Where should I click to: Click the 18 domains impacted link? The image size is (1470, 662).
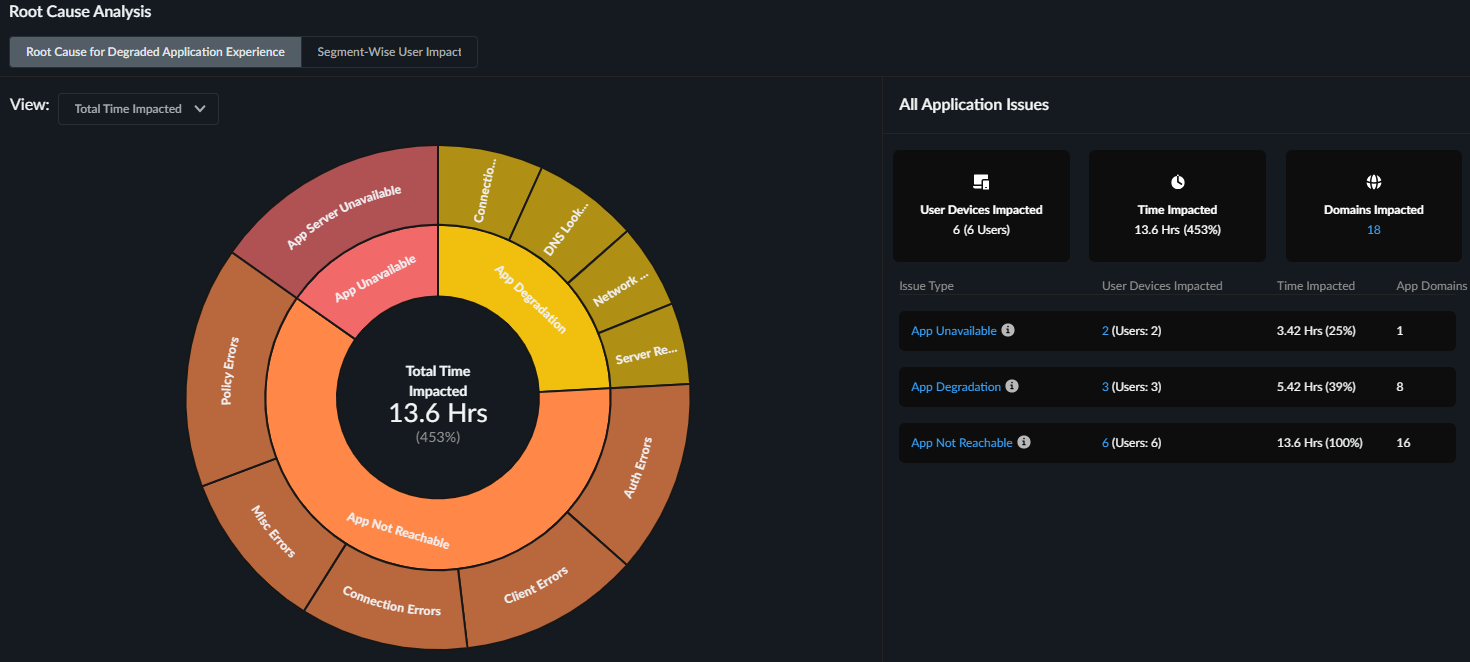pyautogui.click(x=1373, y=230)
